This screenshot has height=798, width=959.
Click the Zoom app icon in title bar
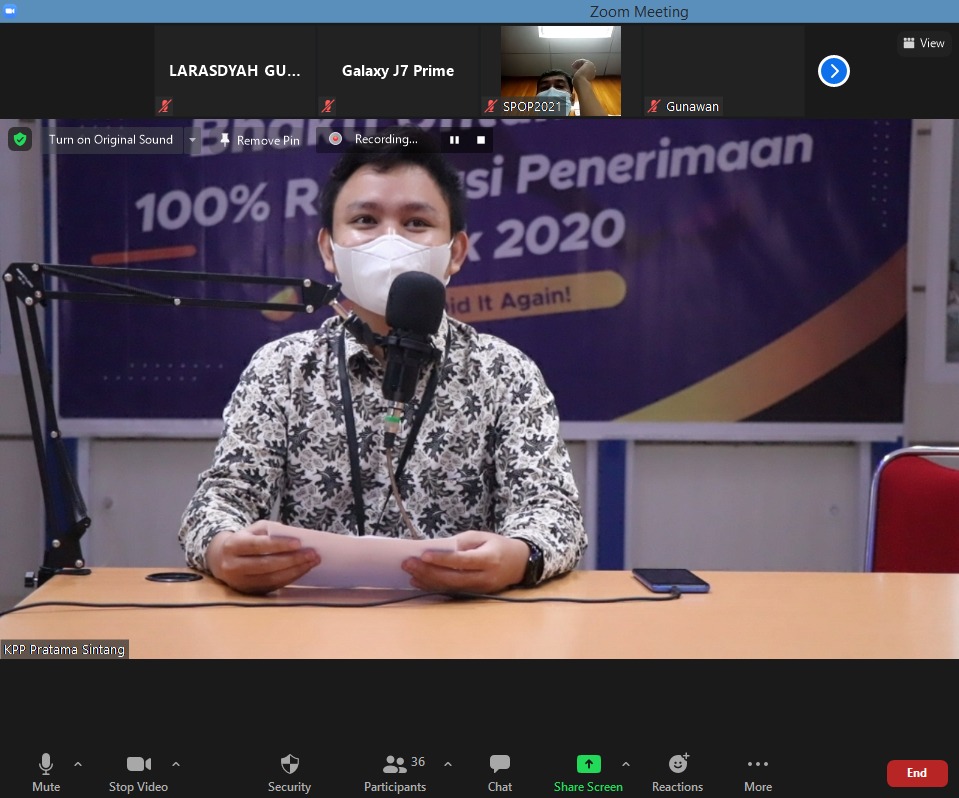click(10, 11)
